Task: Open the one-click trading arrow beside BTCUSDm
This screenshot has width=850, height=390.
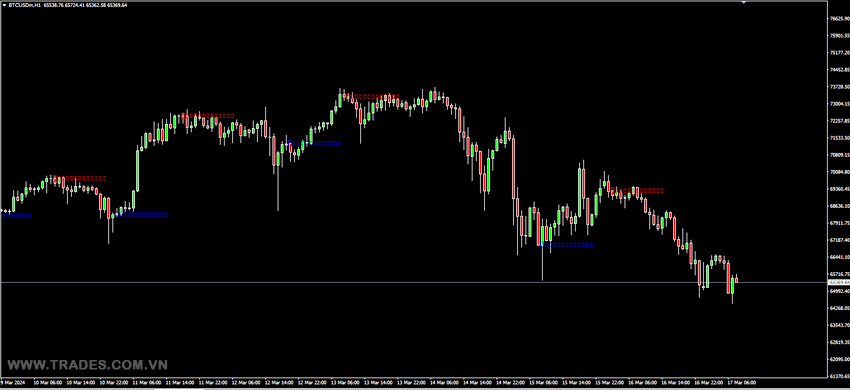Action: [3, 4]
